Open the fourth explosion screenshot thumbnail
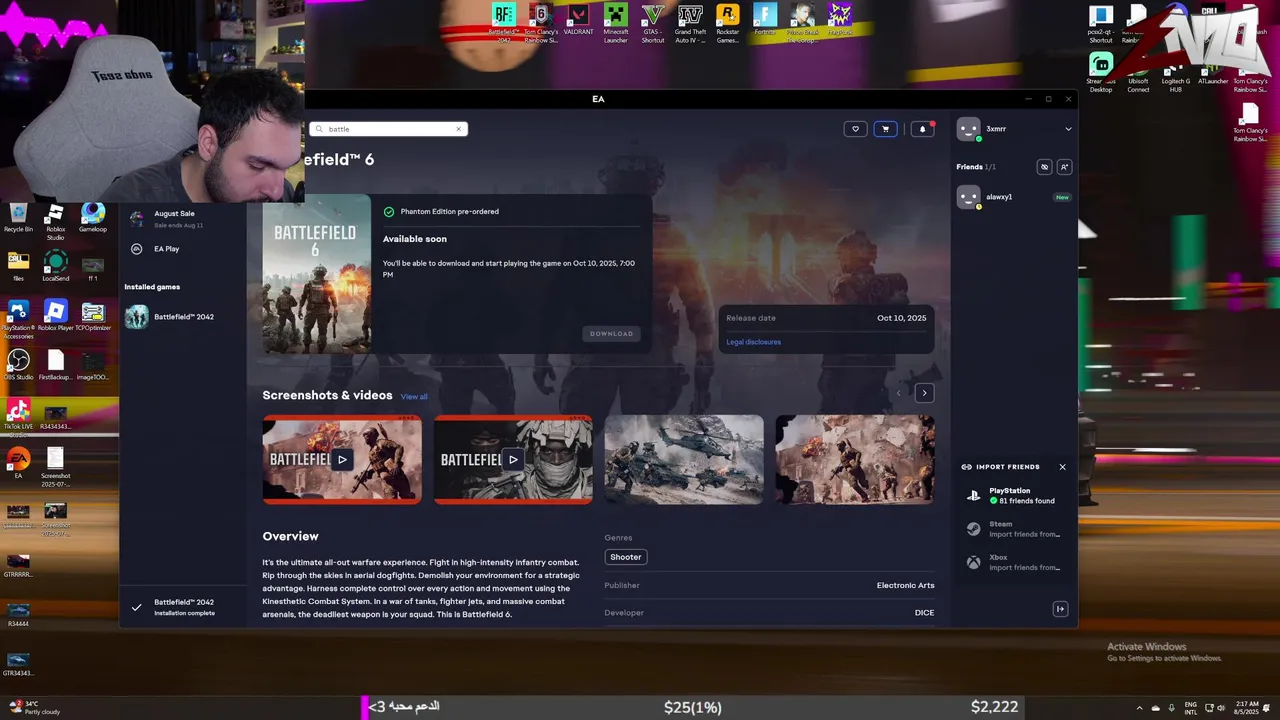The width and height of the screenshot is (1280, 720). 855,460
